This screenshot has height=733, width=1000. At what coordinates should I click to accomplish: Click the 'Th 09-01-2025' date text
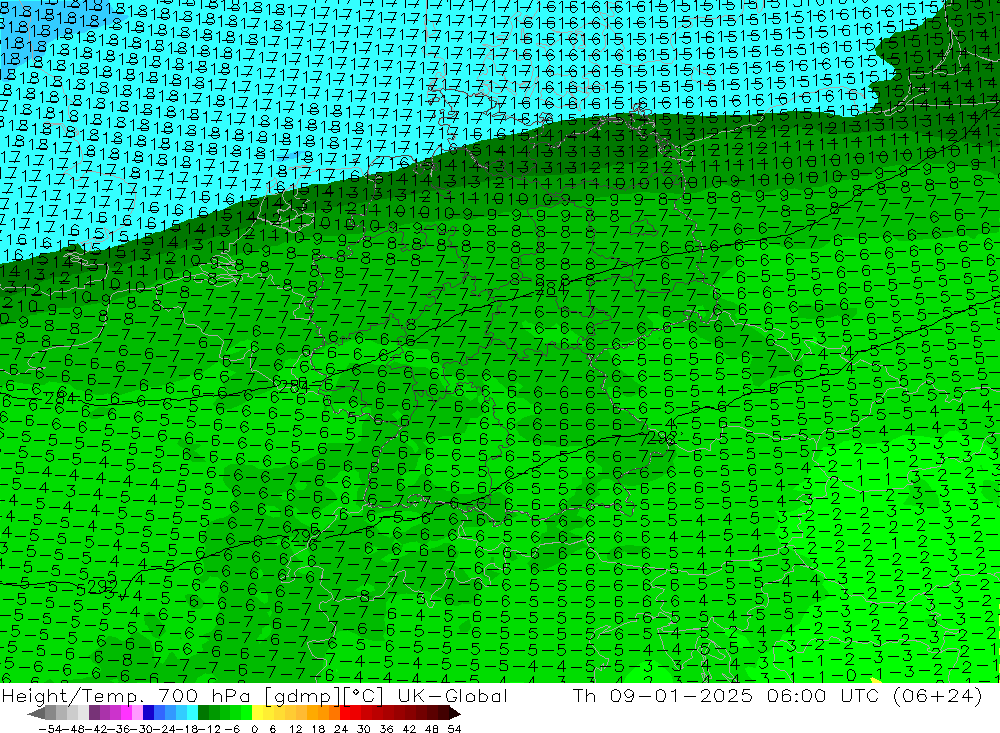point(662,696)
